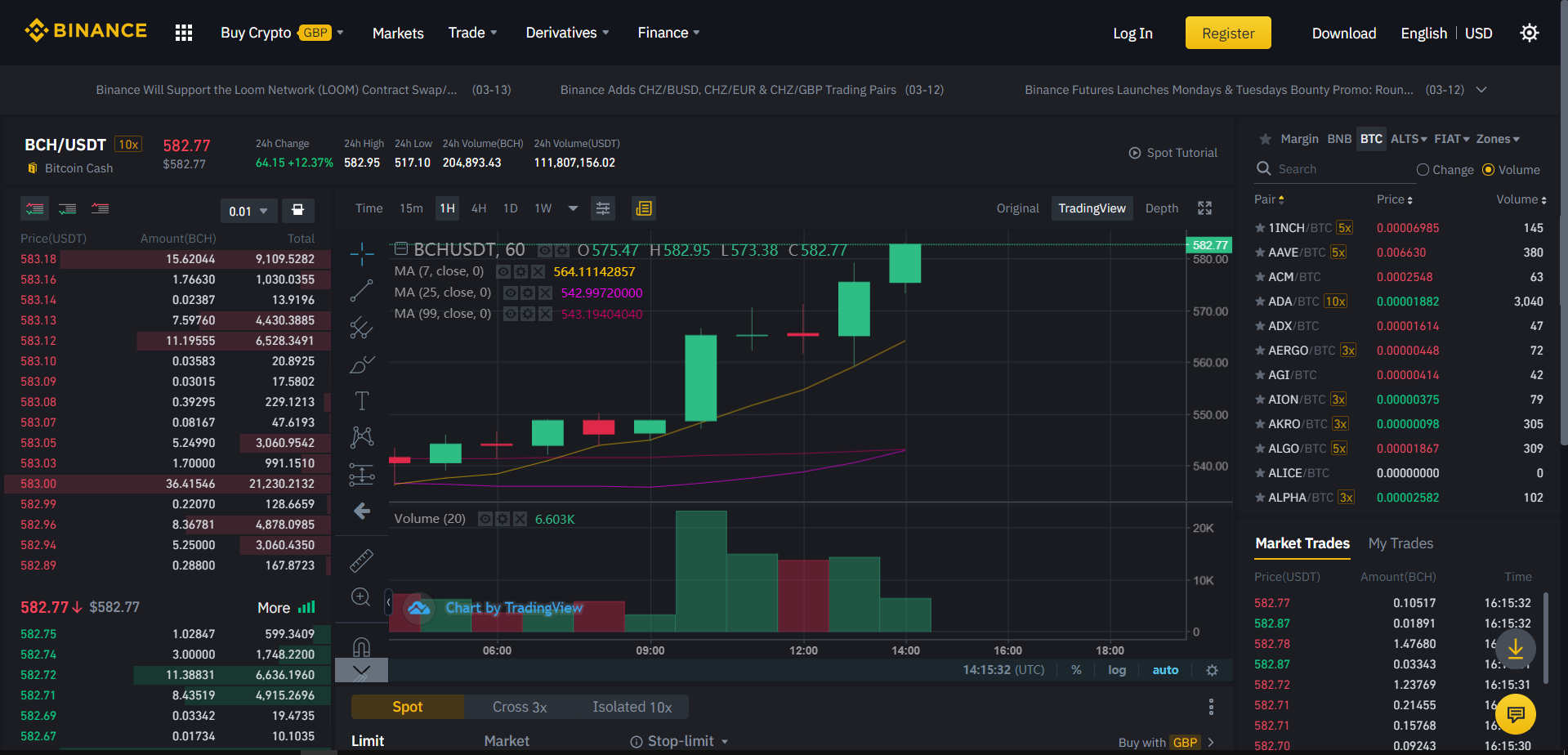This screenshot has height=755, width=1568.
Task: Select the crosshair cursor tool on chart
Action: tap(361, 254)
